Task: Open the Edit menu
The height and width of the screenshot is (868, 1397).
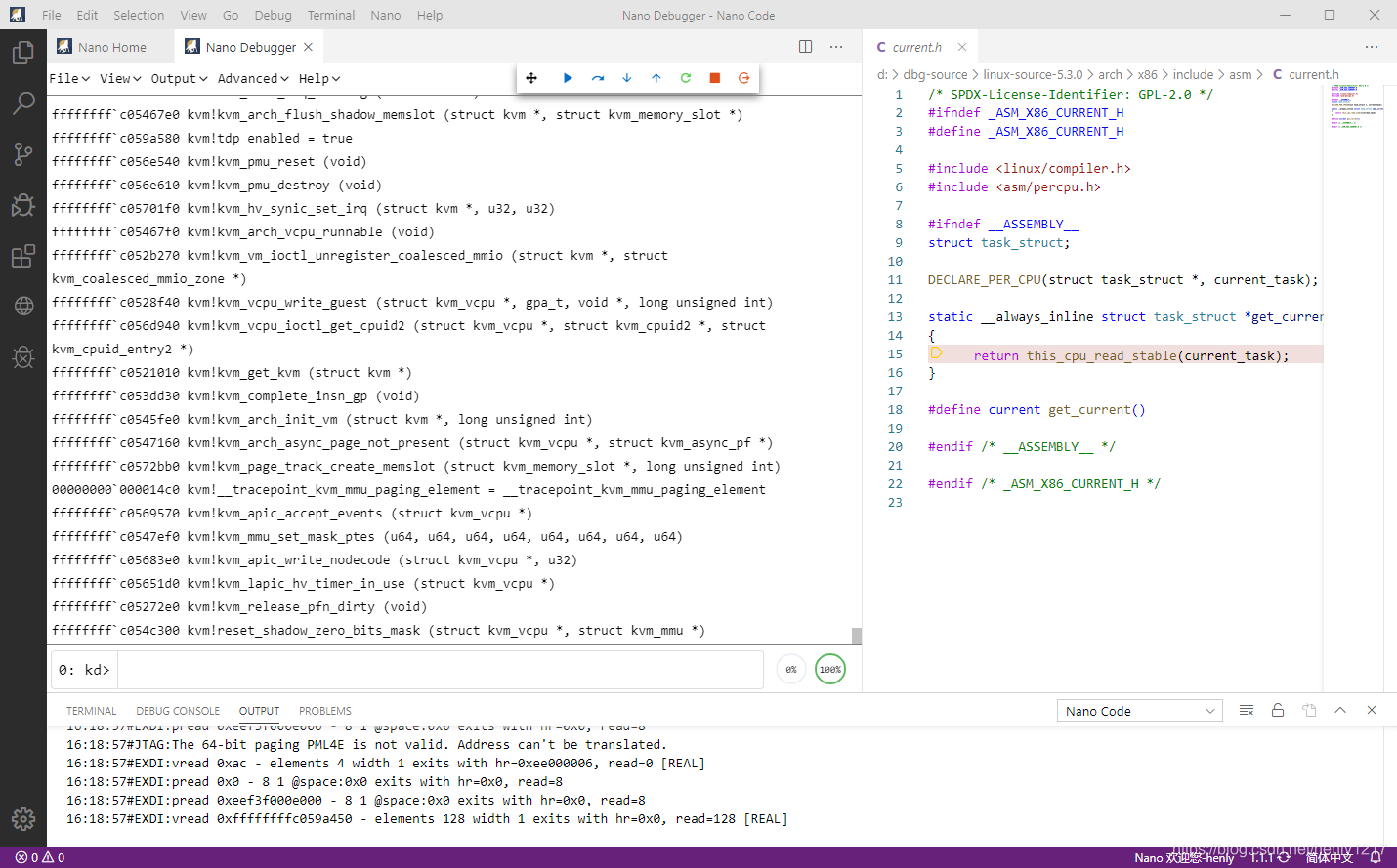Action: click(x=87, y=15)
